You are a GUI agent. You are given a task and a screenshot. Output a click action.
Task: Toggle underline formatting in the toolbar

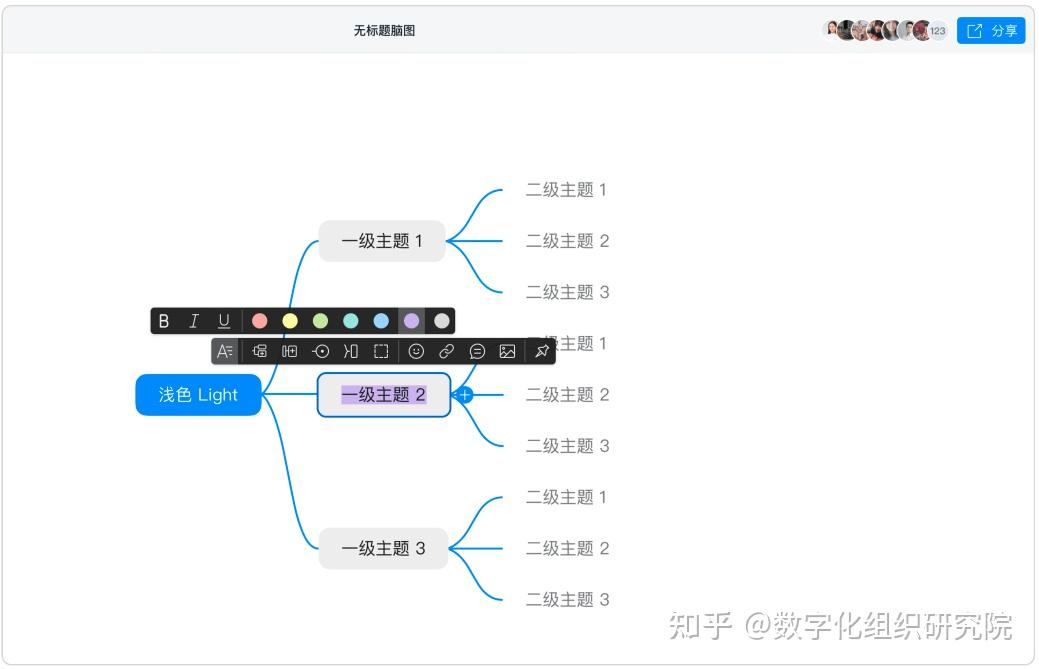click(x=223, y=321)
